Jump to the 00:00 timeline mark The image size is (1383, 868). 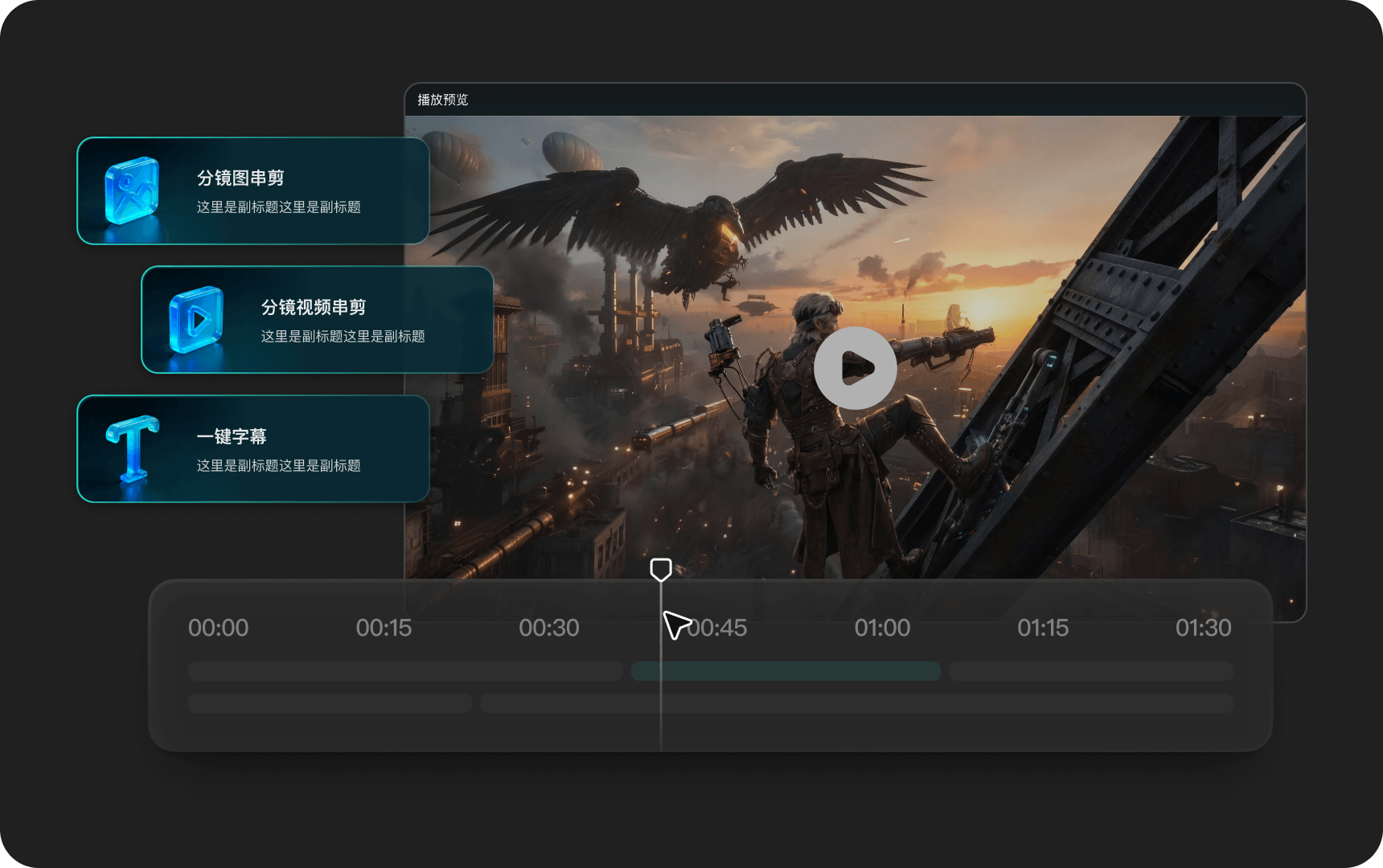[218, 628]
